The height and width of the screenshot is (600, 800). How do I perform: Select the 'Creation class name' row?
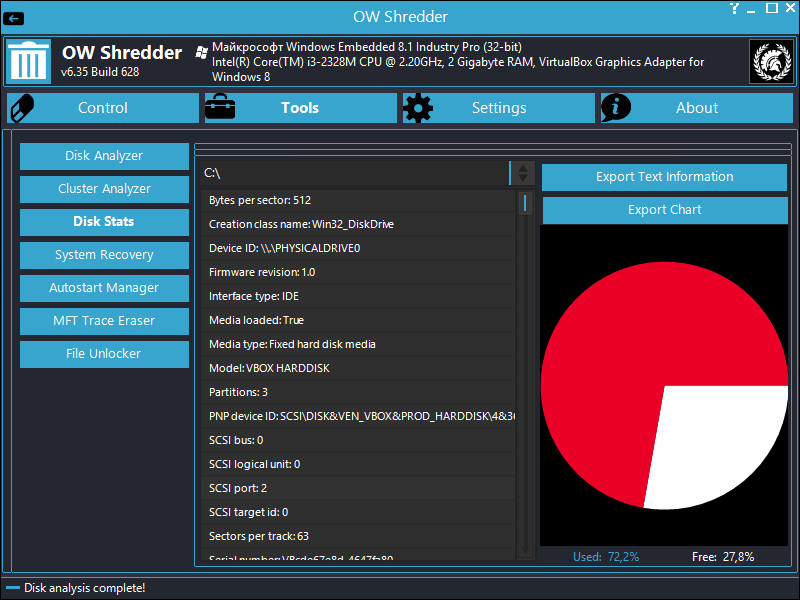(x=358, y=224)
